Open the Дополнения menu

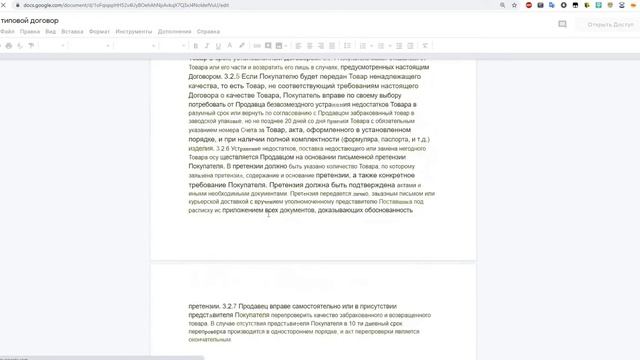click(174, 31)
